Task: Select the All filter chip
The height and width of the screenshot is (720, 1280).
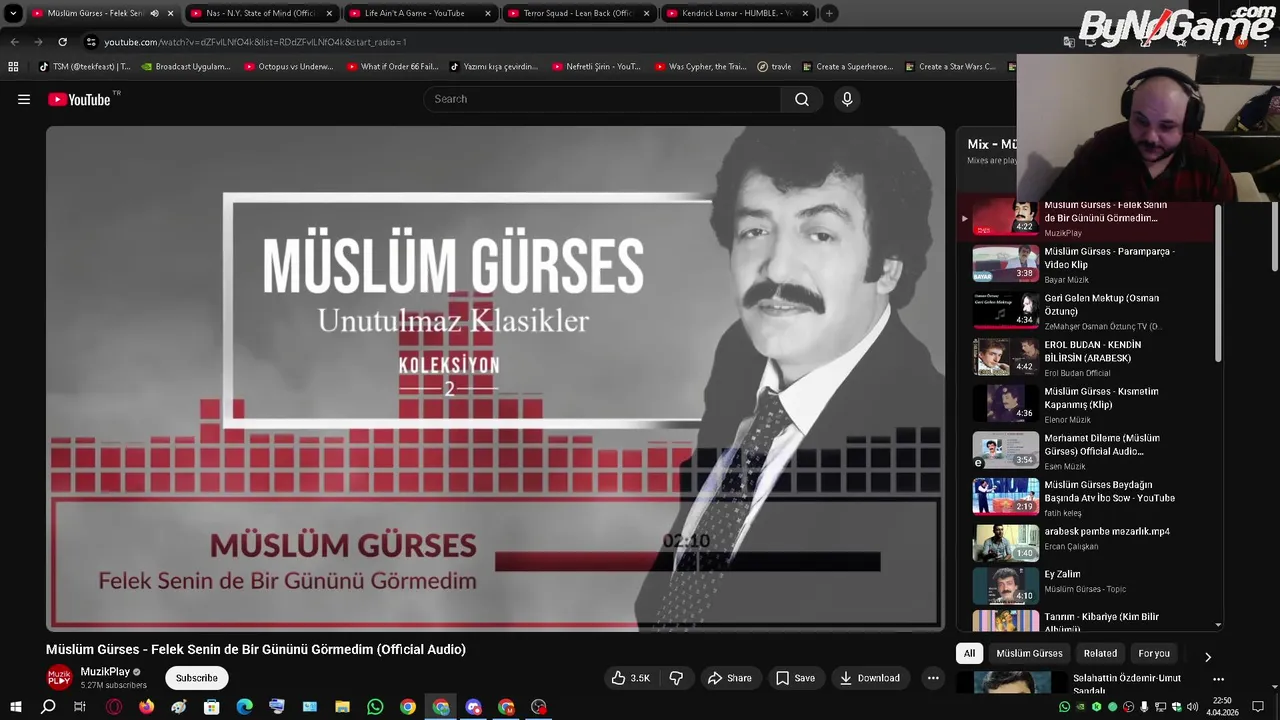Action: tap(969, 653)
